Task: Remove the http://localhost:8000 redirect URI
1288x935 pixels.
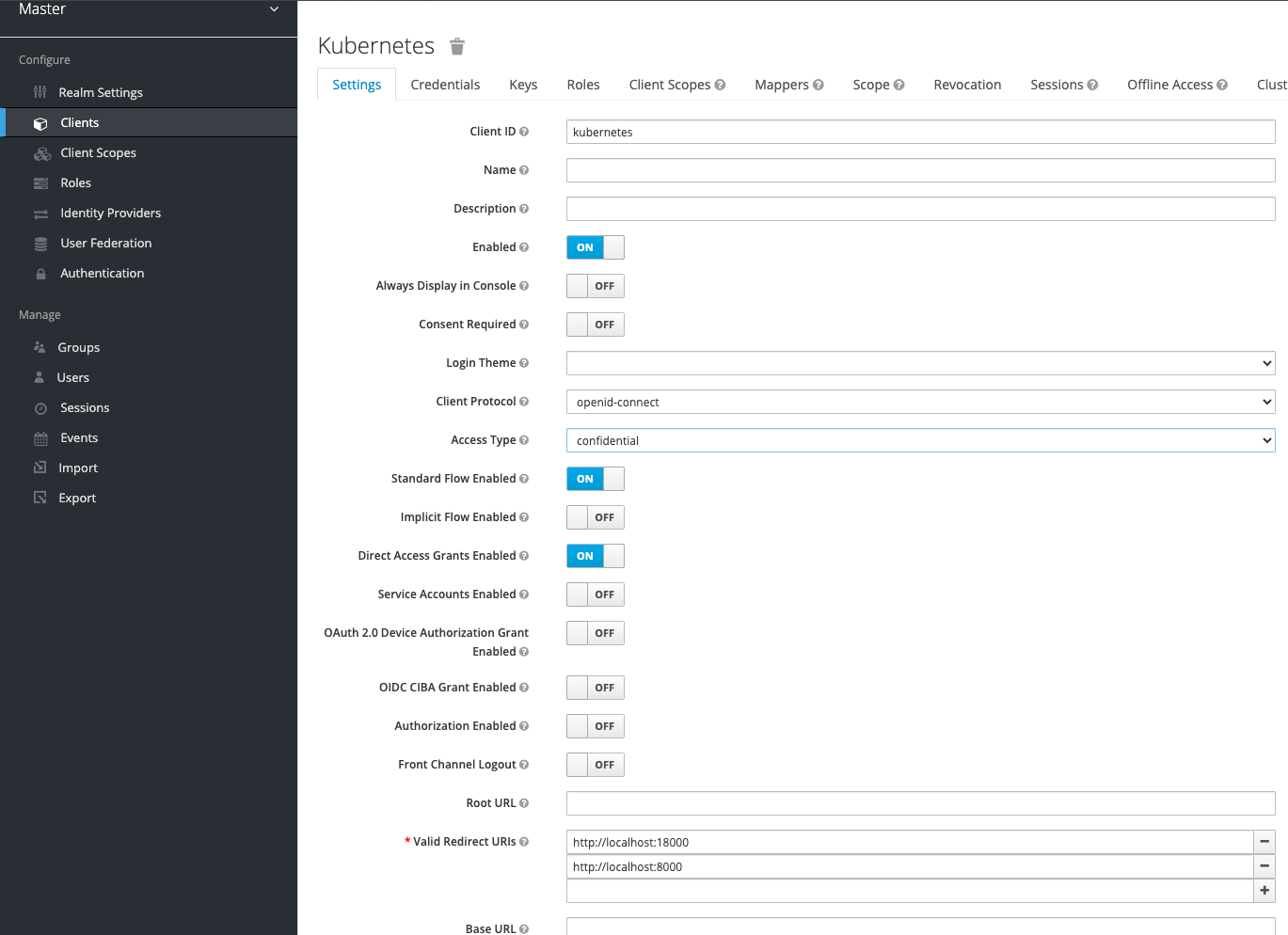Action: click(1264, 866)
